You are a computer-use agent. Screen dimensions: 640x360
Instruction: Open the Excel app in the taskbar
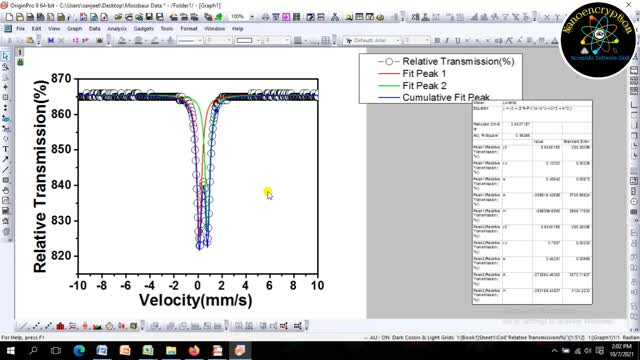pos(148,350)
